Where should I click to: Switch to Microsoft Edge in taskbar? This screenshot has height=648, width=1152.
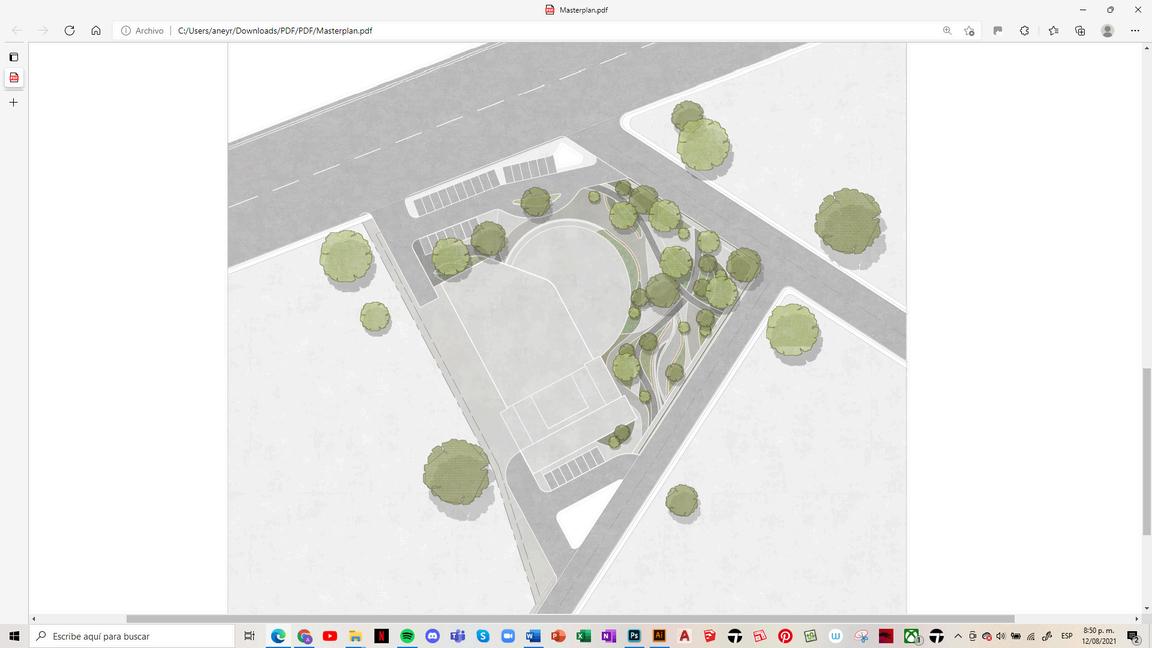click(278, 636)
